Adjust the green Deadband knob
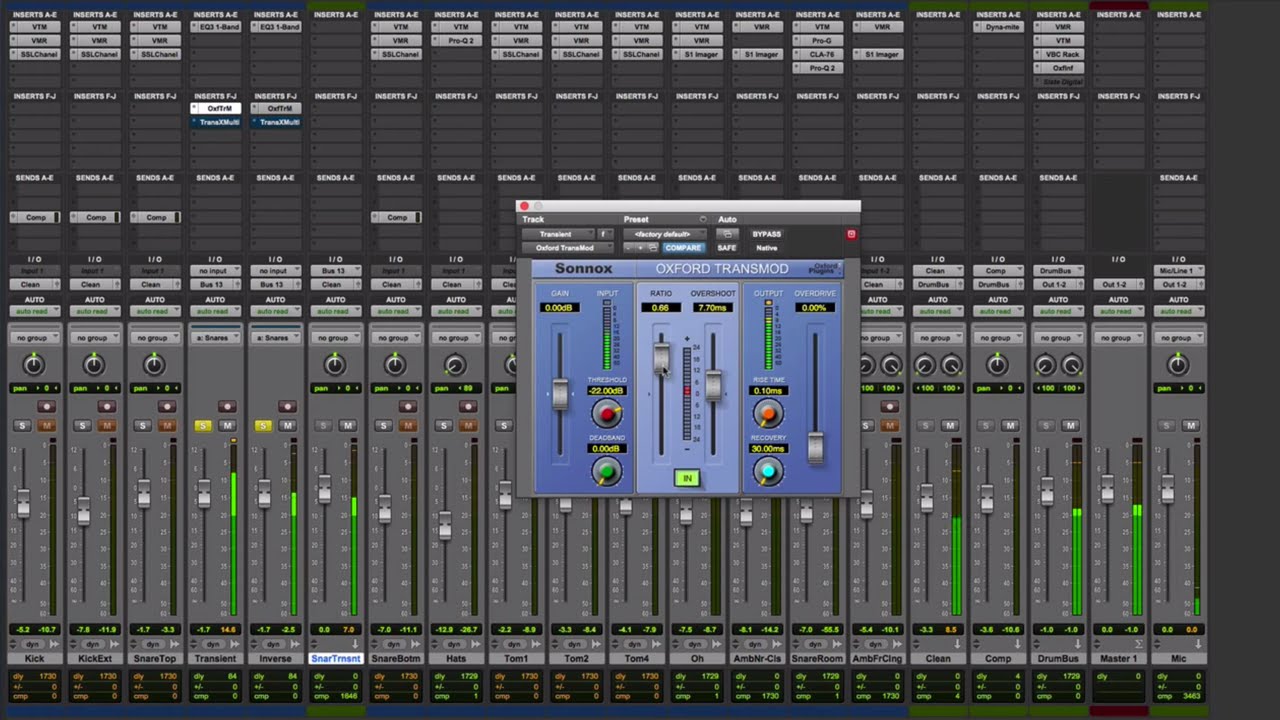 tap(606, 471)
